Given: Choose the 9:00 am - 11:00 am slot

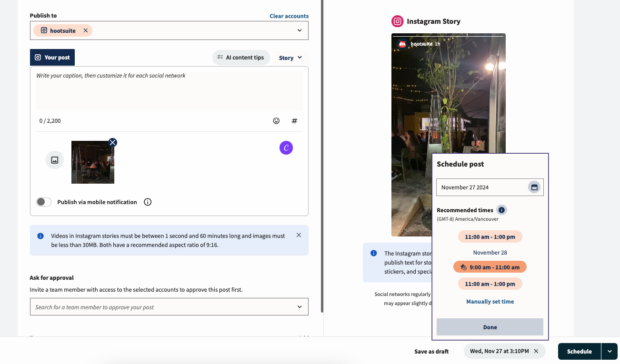Looking at the screenshot, I should pyautogui.click(x=490, y=267).
